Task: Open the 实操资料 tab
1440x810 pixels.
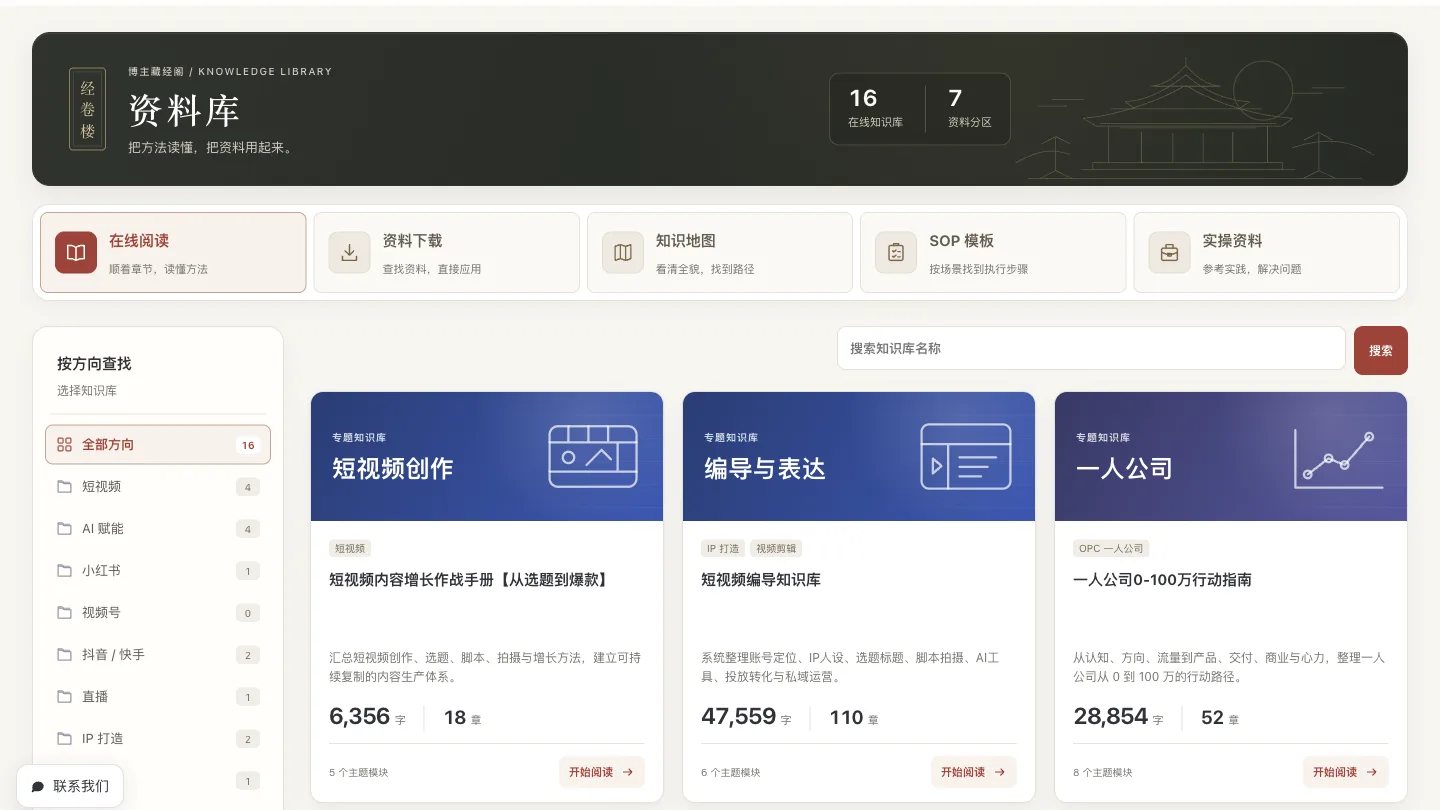Action: 1266,252
